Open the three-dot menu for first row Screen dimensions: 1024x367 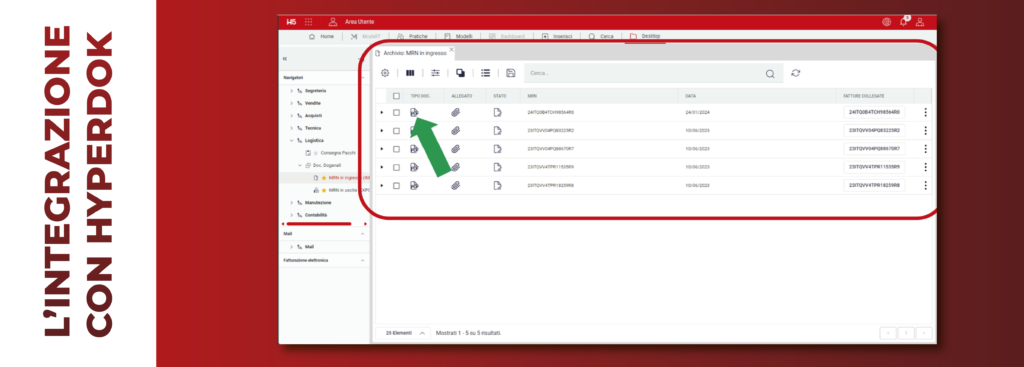point(925,112)
